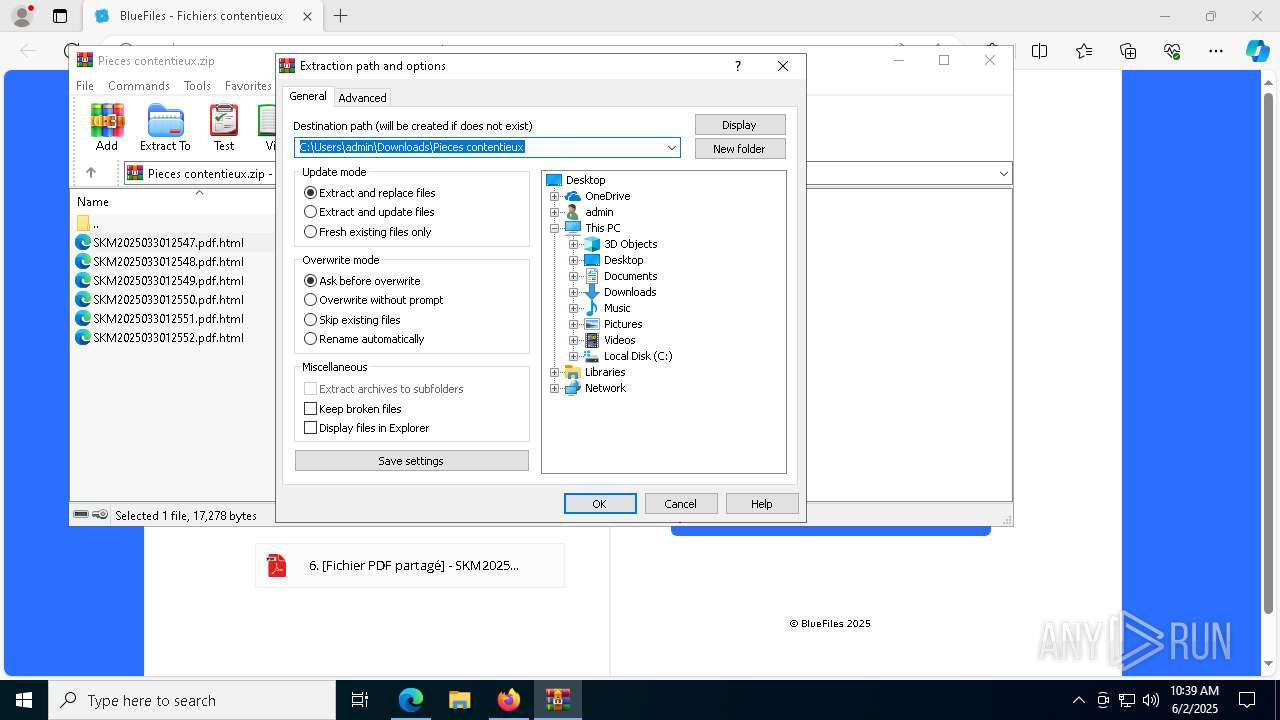Open the destination path dropdown arrow
Viewport: 1280px width, 720px height.
672,148
